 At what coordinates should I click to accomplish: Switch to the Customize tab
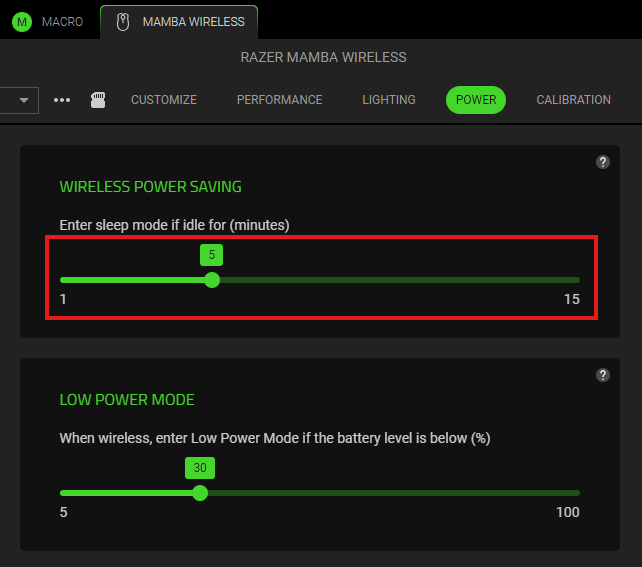164,100
